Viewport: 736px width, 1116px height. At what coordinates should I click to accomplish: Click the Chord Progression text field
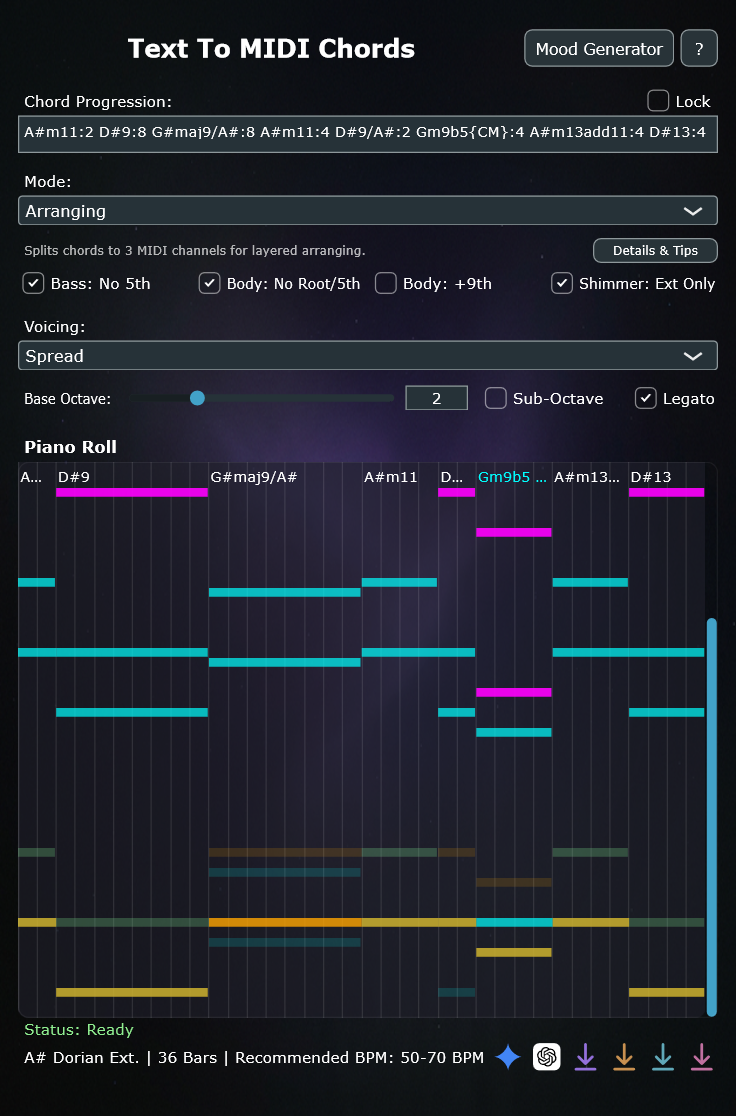point(367,134)
